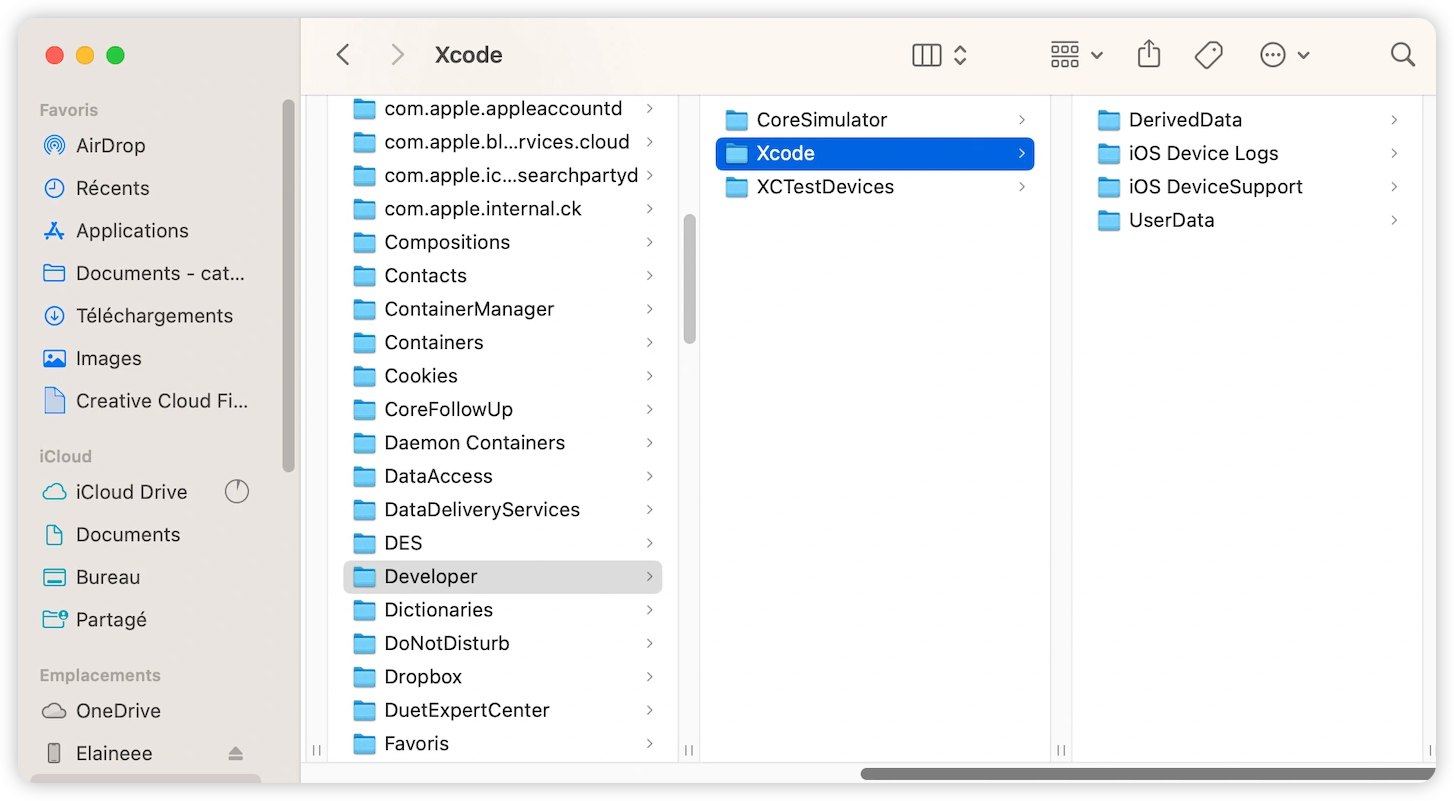Select the Xcode folder in the Developer column
Viewport: 1454px width, 801px height.
tap(875, 153)
